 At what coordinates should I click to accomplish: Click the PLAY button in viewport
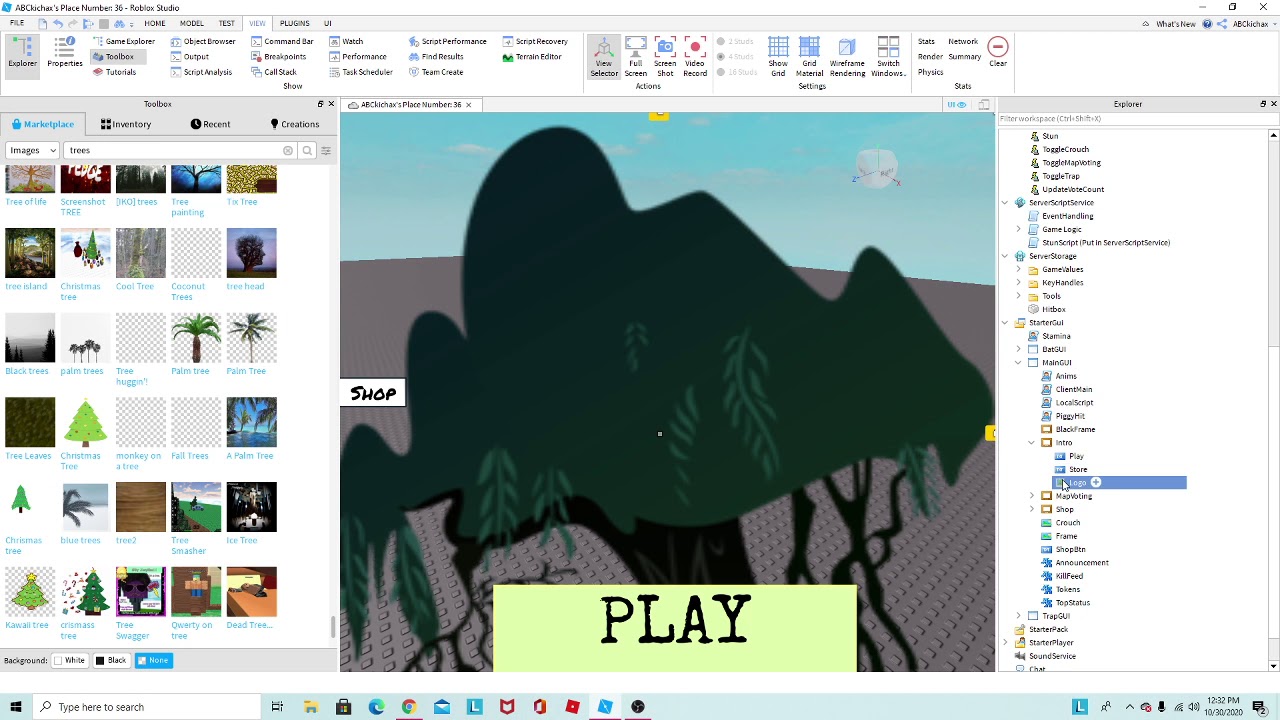(x=675, y=627)
